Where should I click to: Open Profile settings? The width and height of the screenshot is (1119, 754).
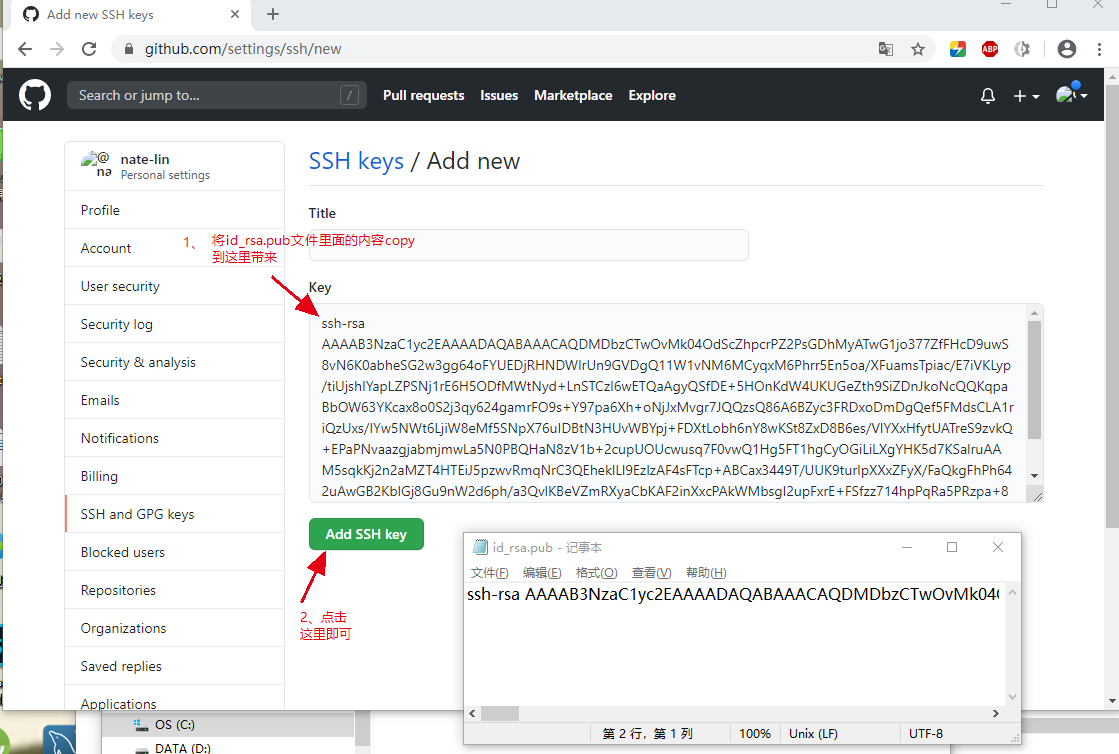(174, 210)
